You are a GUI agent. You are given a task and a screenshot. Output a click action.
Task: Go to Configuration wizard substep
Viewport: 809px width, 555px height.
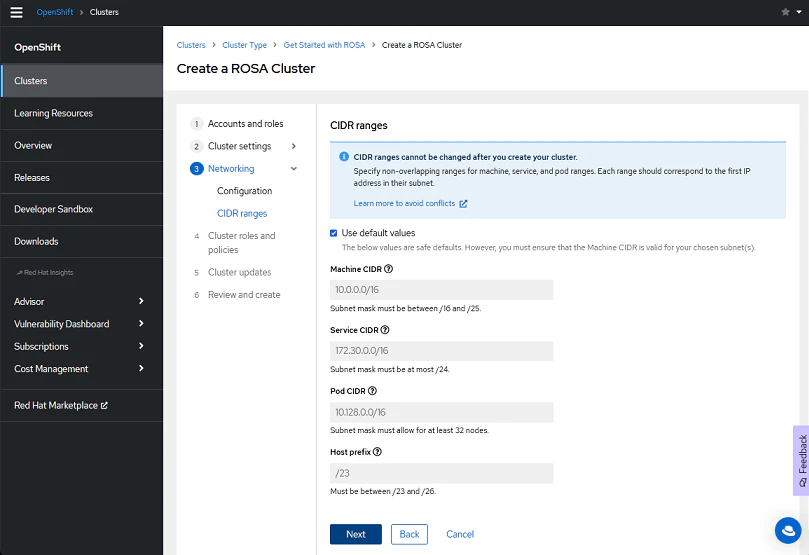point(244,191)
